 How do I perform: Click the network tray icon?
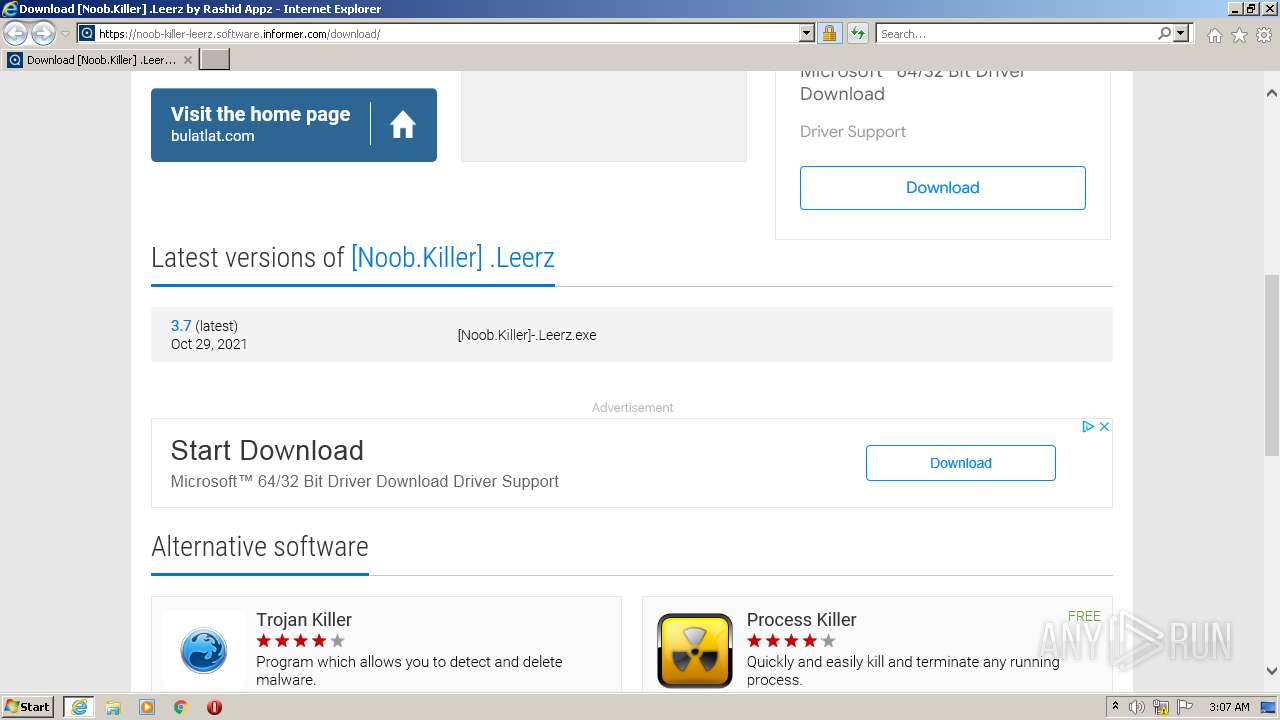coord(1162,707)
